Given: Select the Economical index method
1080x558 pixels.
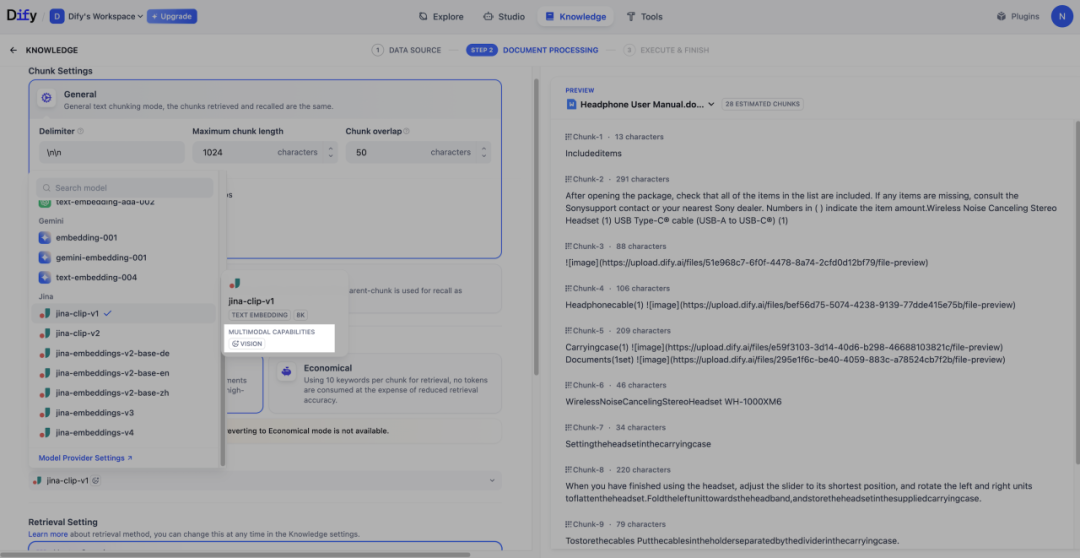Looking at the screenshot, I should (384, 383).
